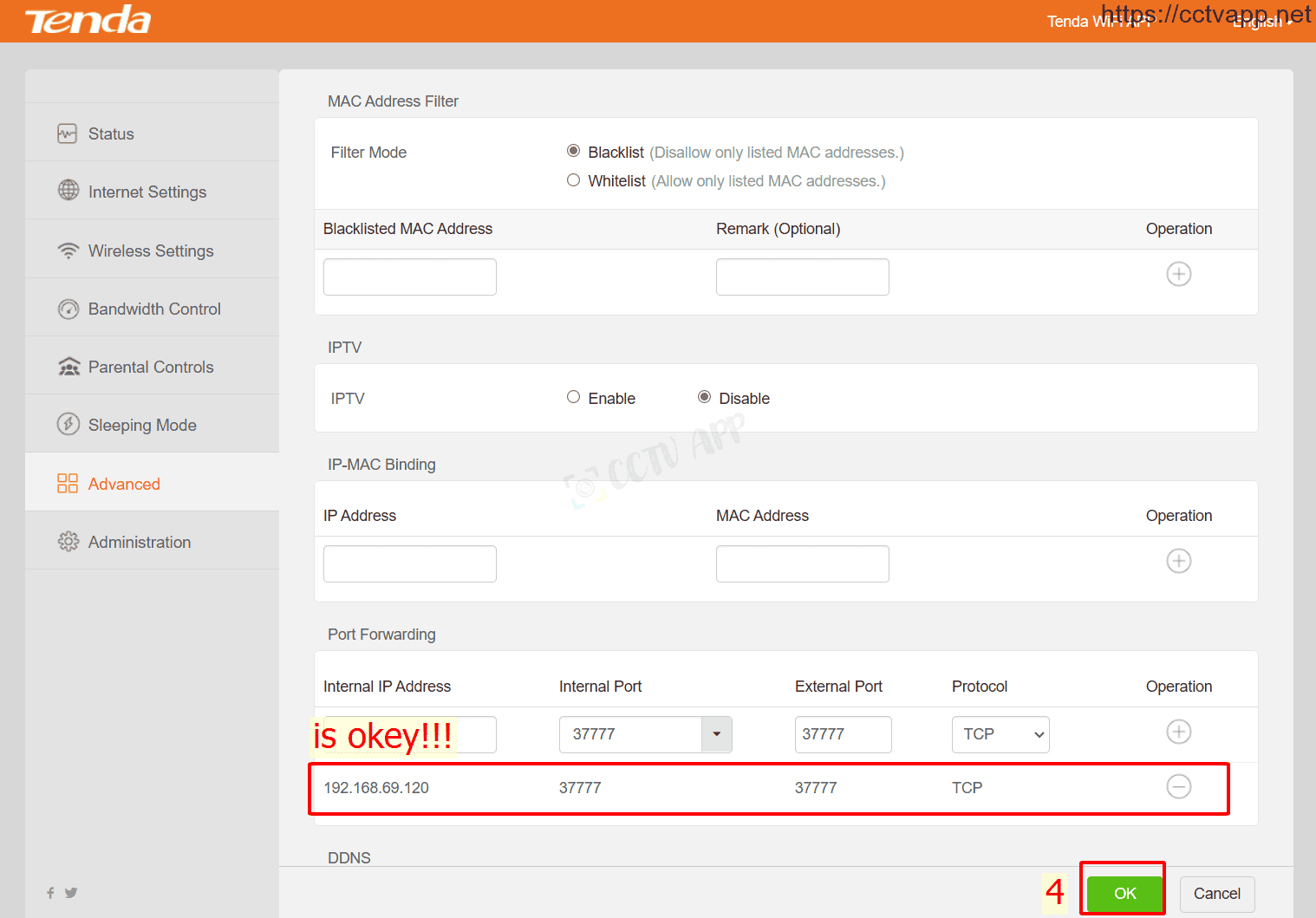Viewport: 1316px width, 918px height.
Task: Open Status page from sidebar
Action: click(111, 134)
